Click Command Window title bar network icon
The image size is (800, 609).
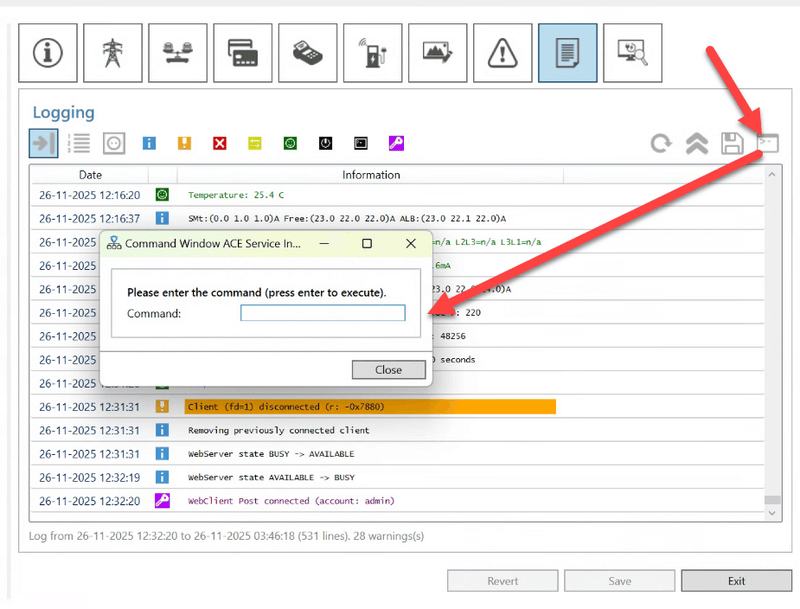point(114,243)
